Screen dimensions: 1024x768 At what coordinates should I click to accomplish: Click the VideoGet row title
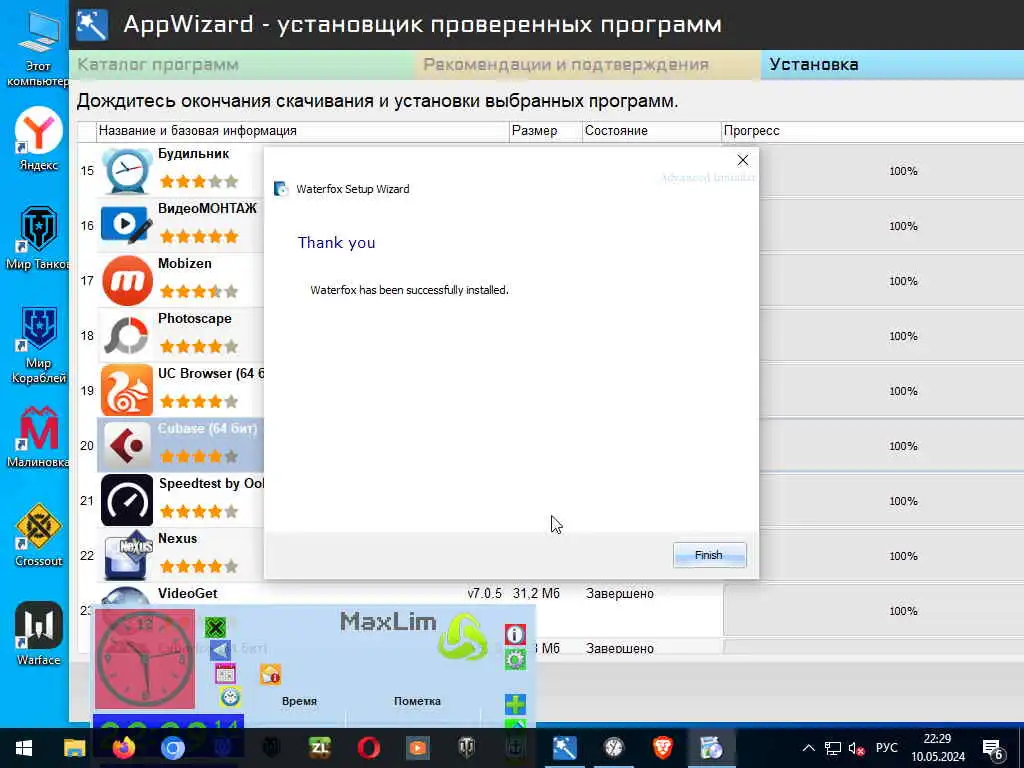coord(187,593)
